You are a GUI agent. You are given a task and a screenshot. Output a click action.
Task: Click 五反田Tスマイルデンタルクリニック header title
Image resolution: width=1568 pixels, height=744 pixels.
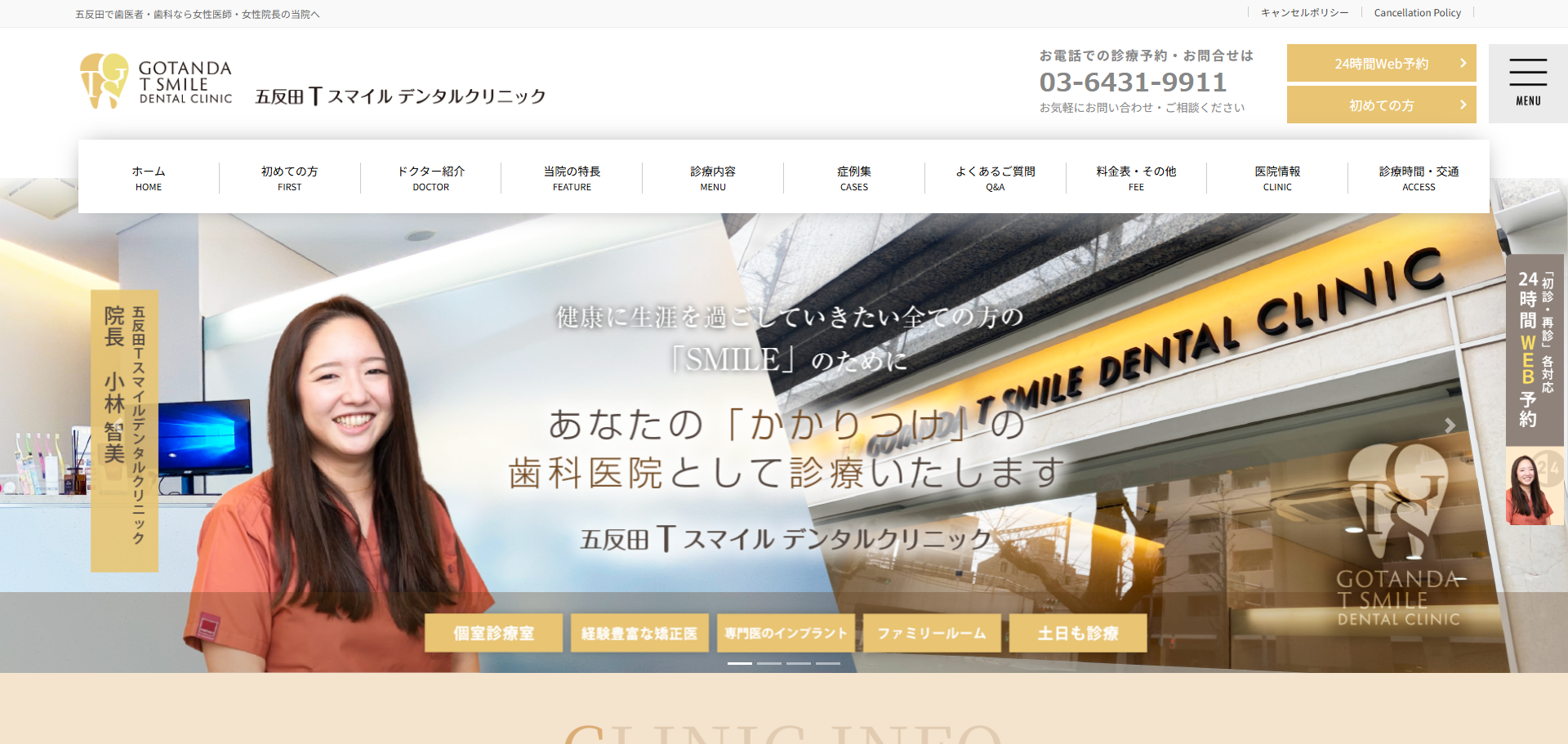pos(400,96)
